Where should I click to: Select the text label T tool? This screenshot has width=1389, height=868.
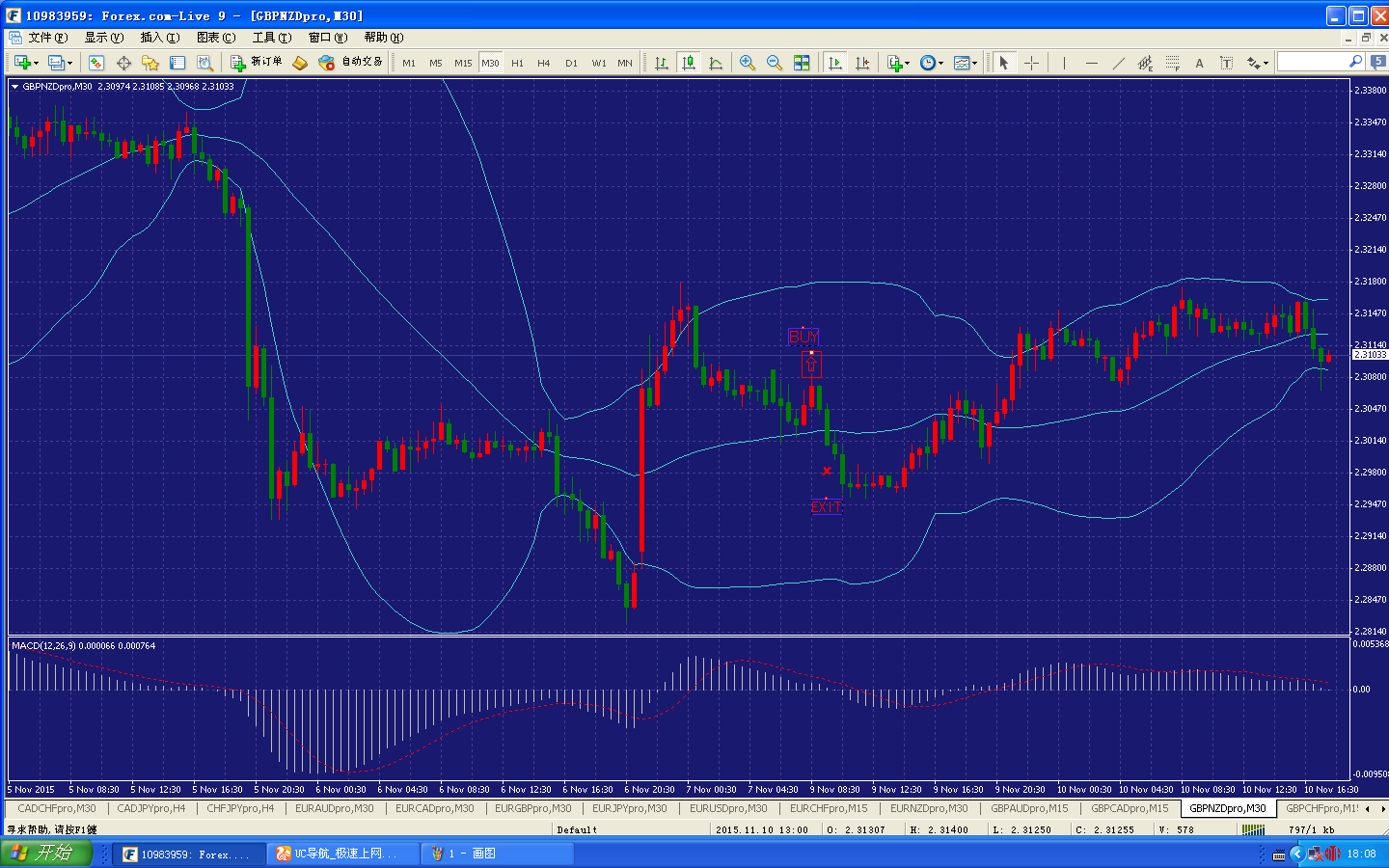[x=1226, y=63]
